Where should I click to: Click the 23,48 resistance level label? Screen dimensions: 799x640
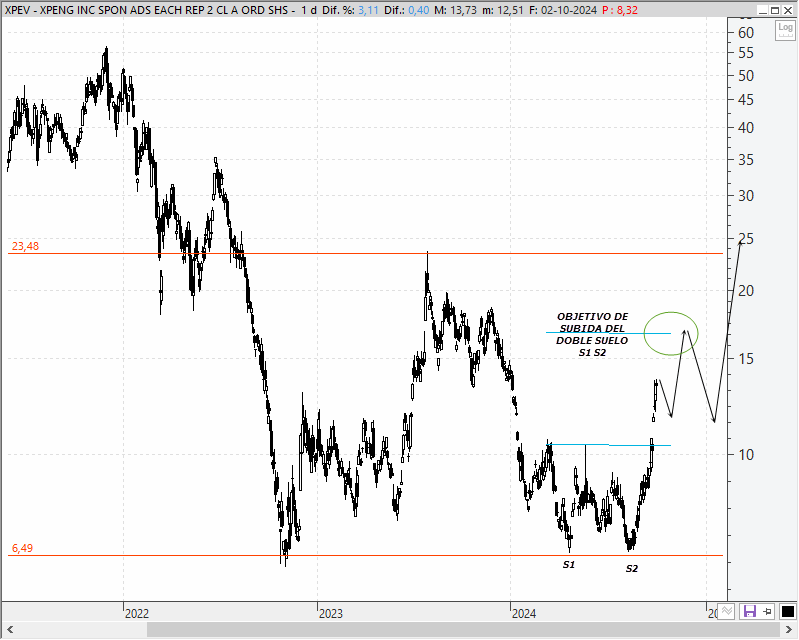point(25,246)
